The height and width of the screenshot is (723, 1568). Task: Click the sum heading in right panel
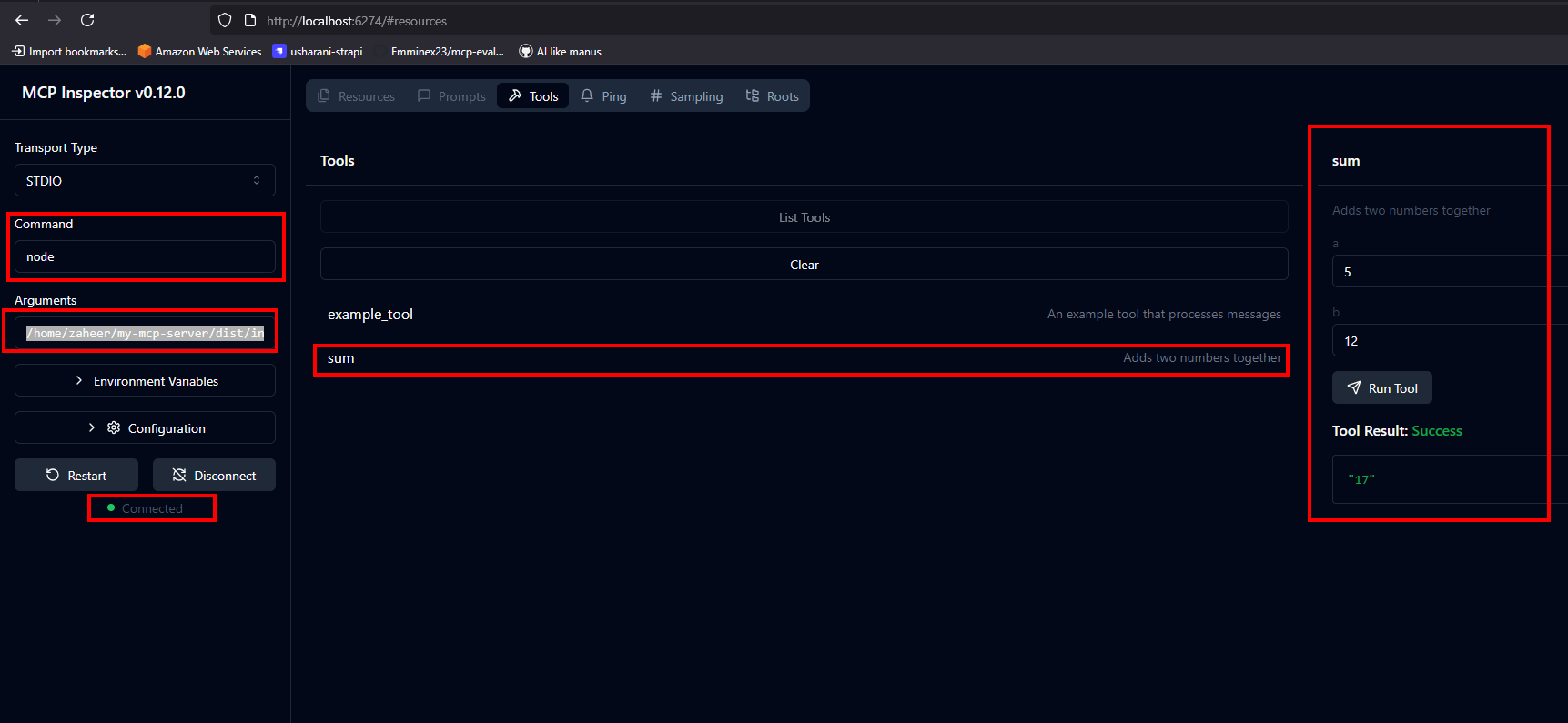click(1346, 161)
